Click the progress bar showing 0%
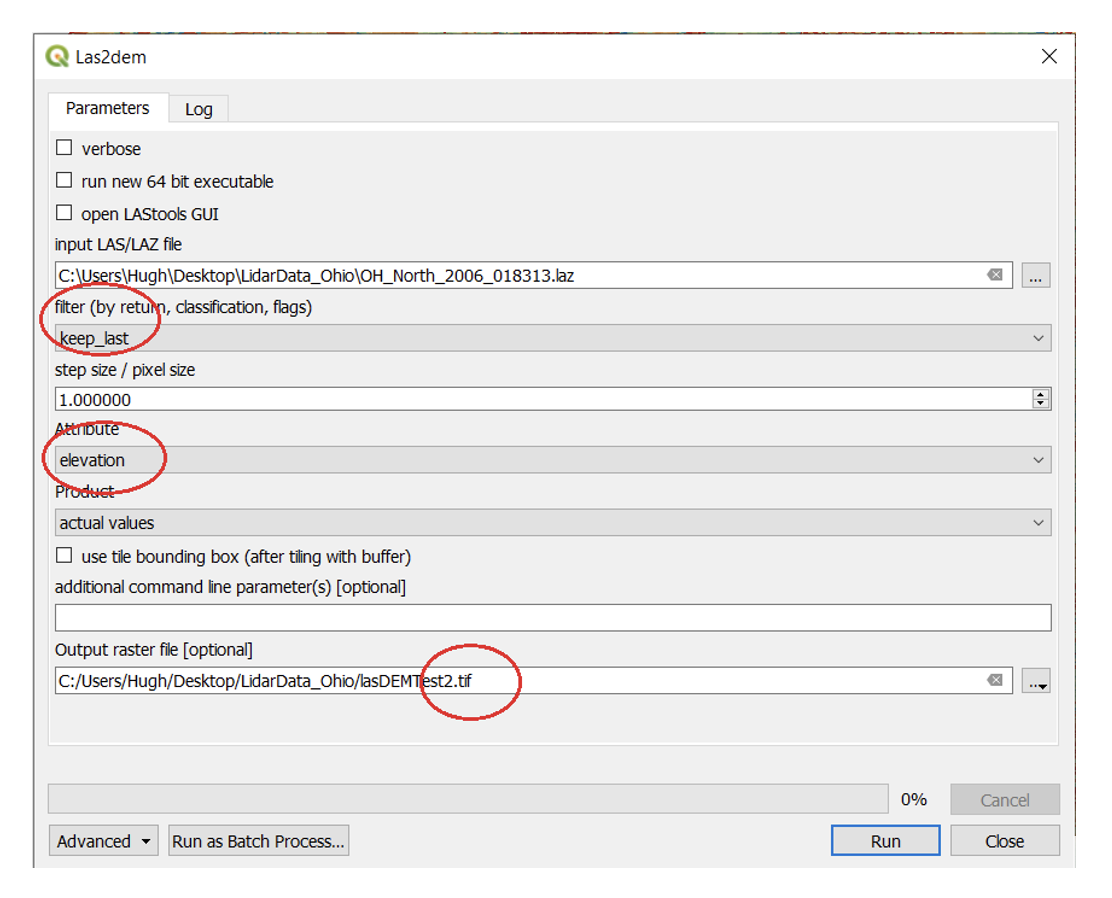Viewport: 1112px width, 898px height. [468, 799]
